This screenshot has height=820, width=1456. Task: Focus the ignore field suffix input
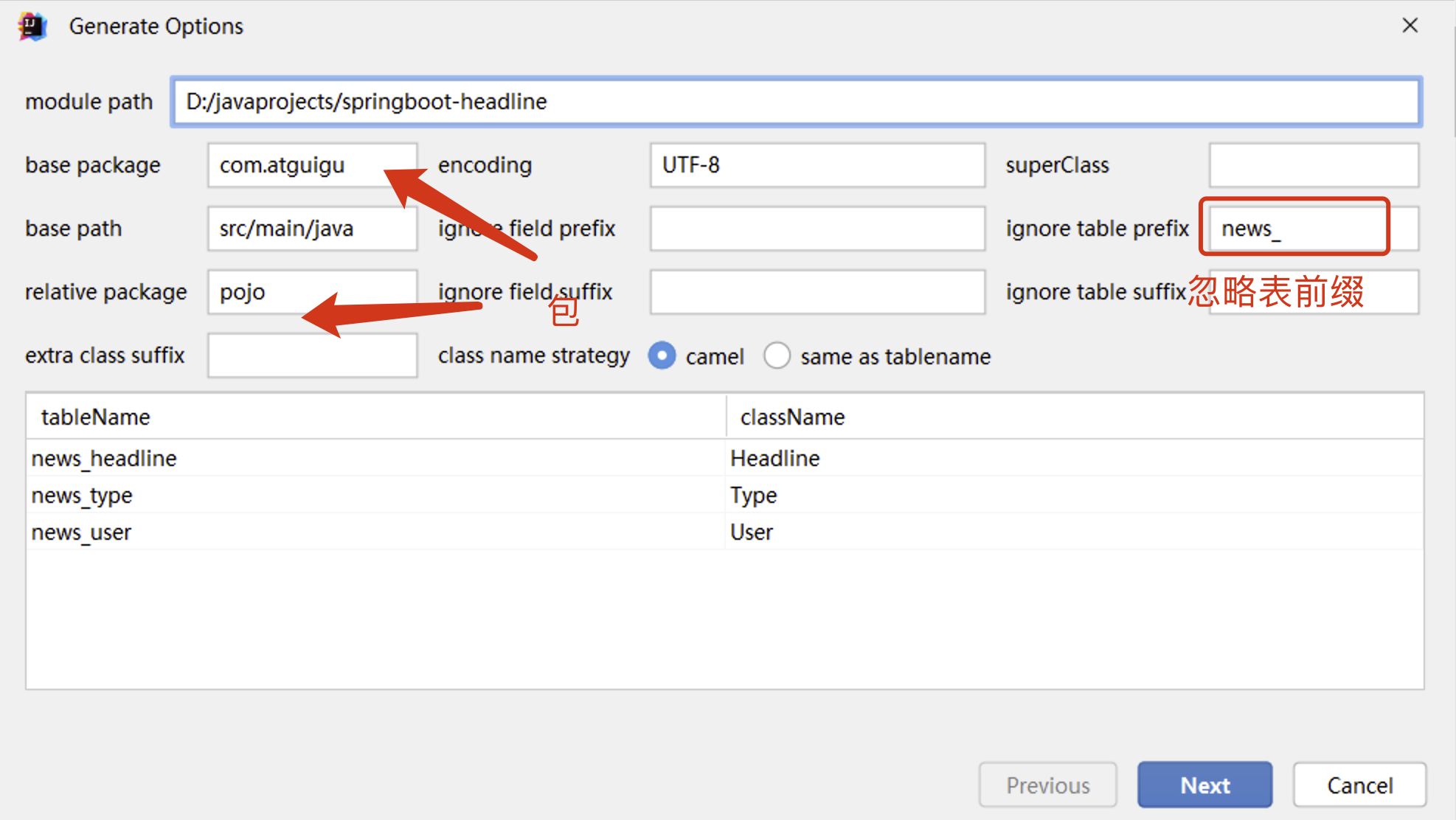click(x=817, y=292)
